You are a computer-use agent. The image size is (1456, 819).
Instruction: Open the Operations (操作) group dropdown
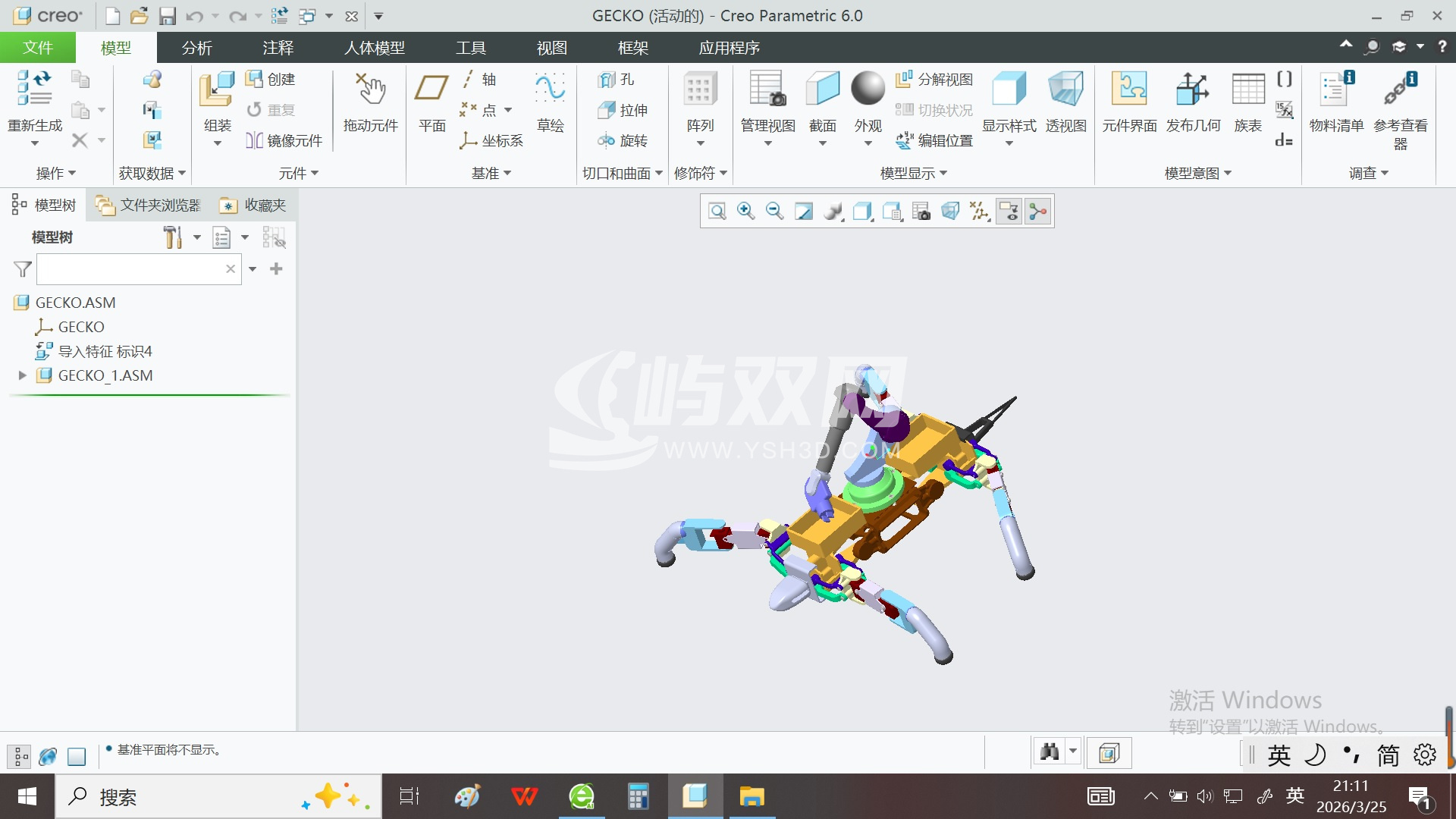pyautogui.click(x=56, y=174)
